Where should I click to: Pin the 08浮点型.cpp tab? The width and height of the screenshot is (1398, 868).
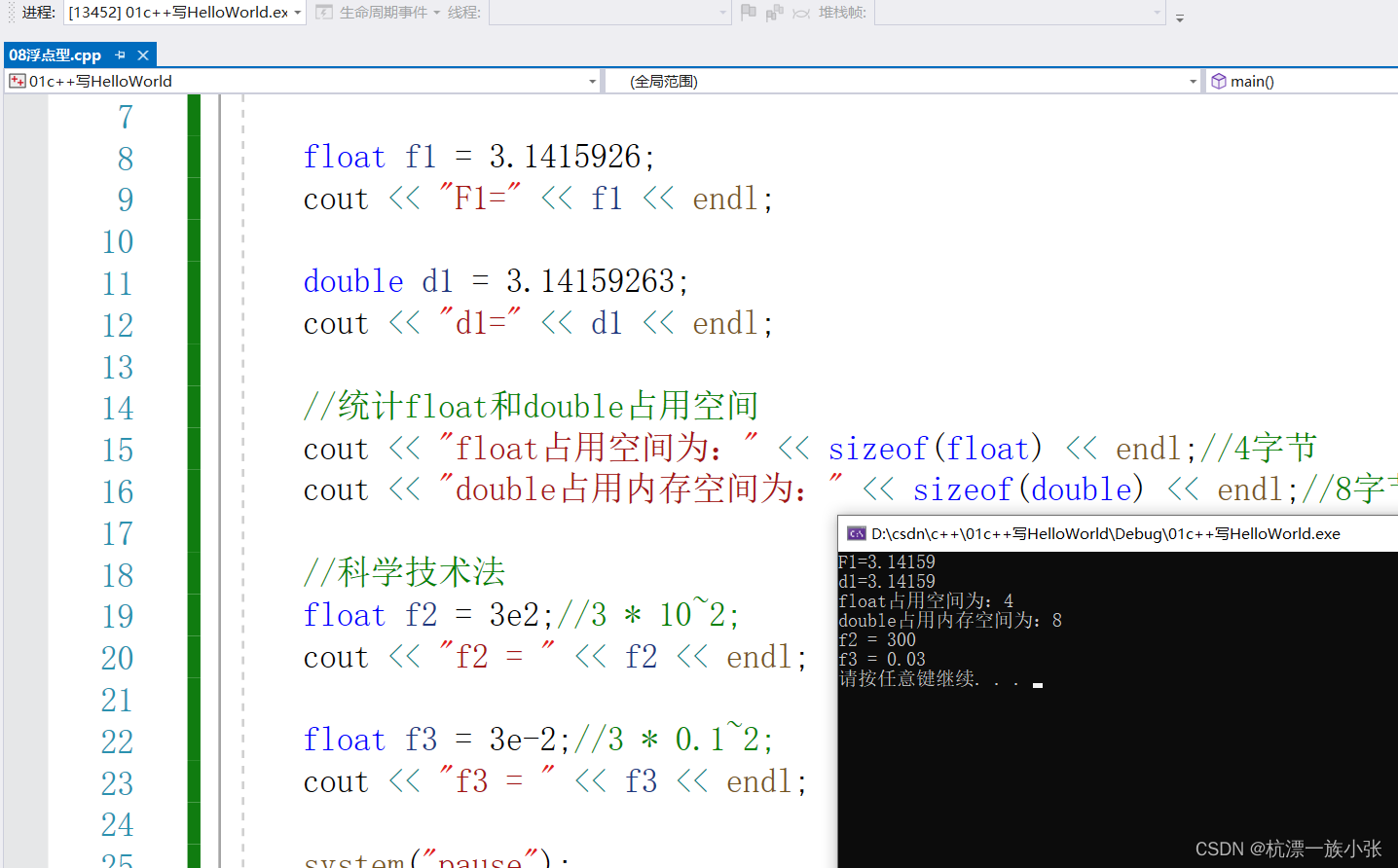pos(120,55)
